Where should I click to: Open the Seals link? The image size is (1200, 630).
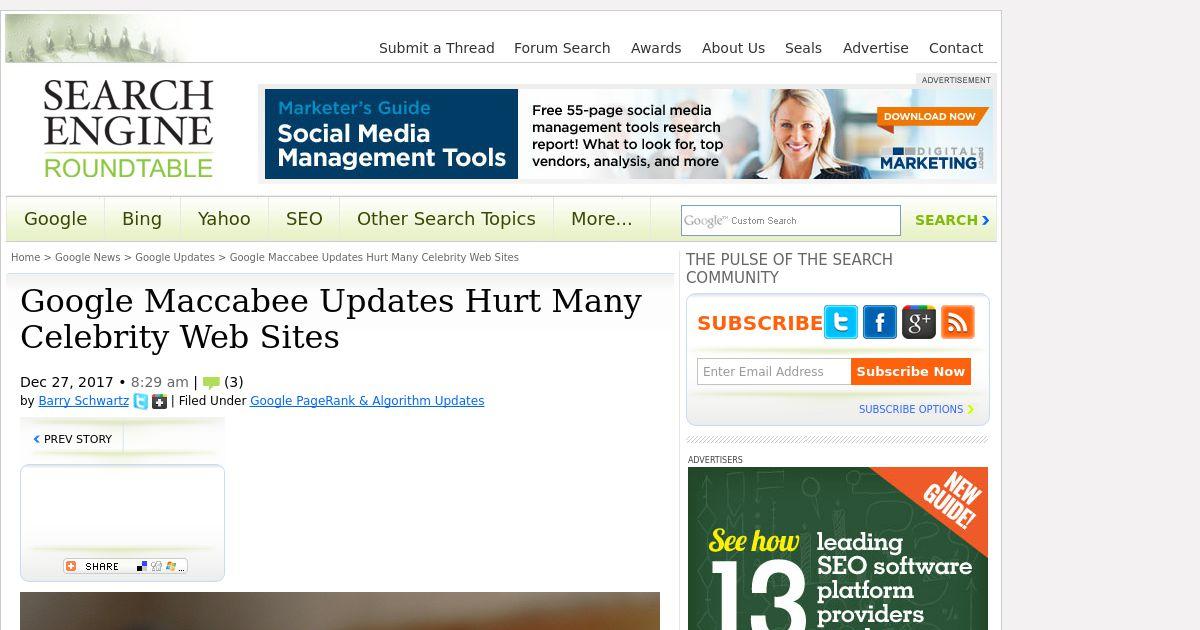coord(803,48)
